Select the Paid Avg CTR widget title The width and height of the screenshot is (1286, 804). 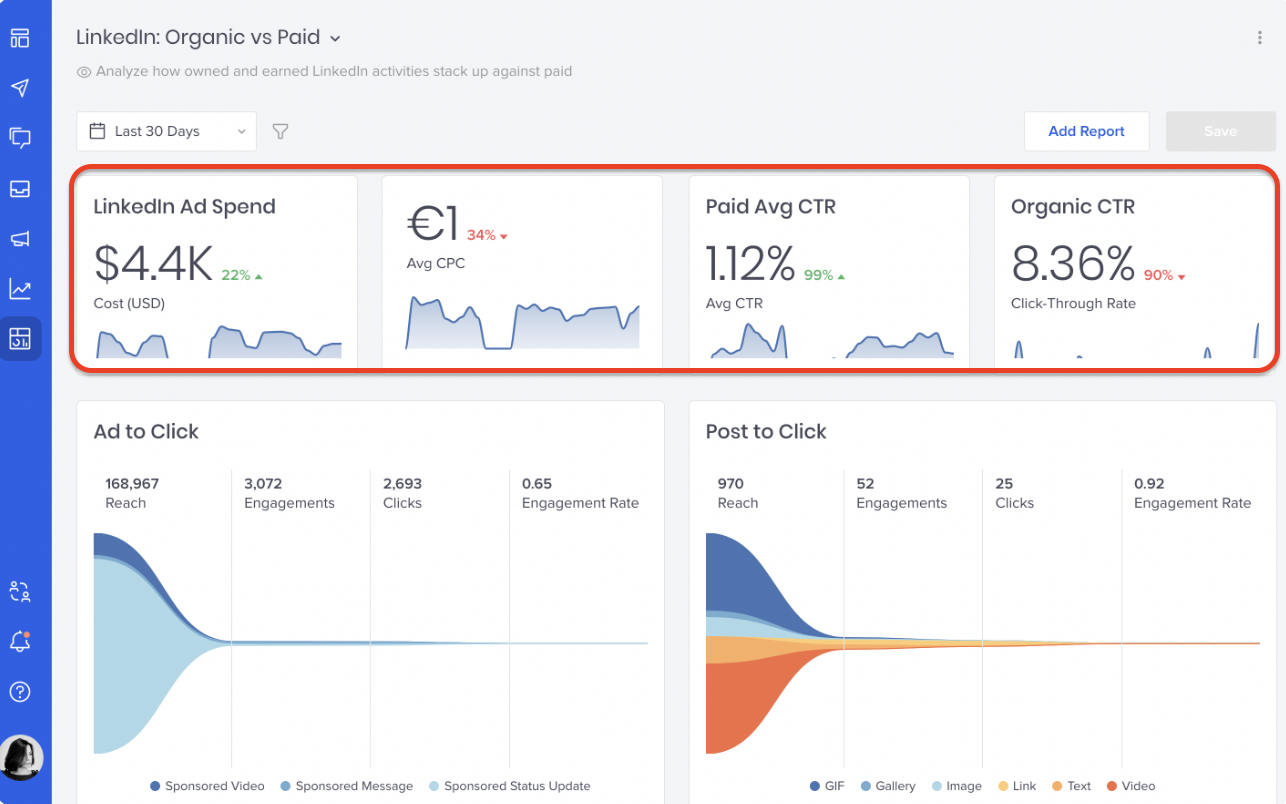pos(770,207)
